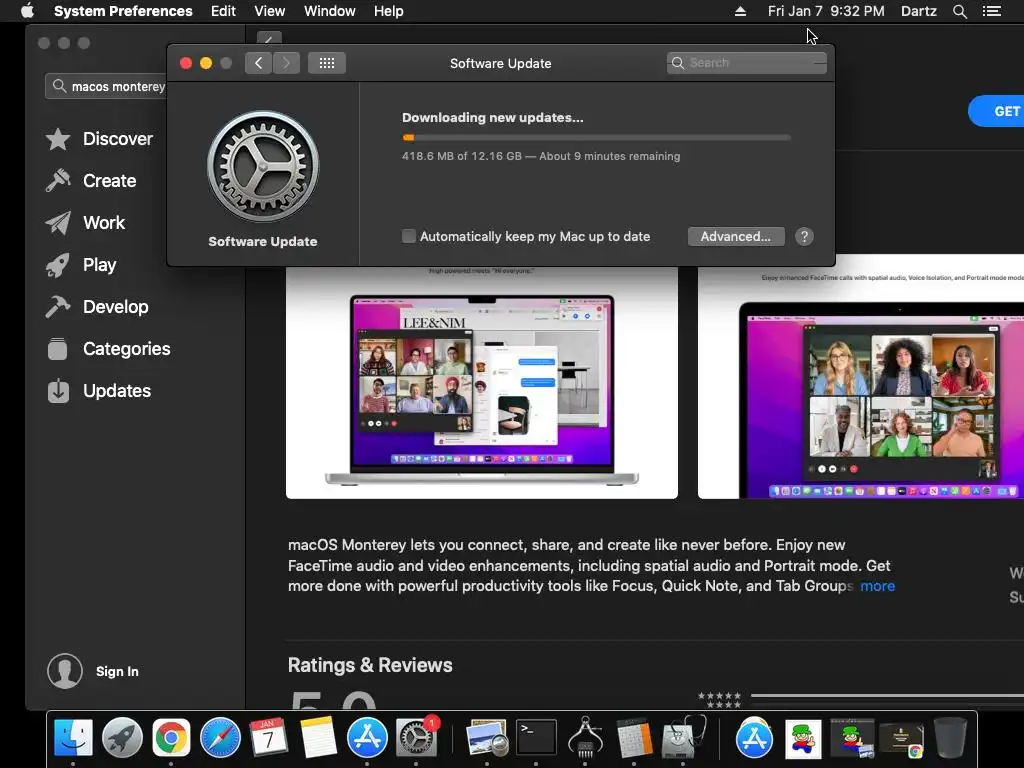This screenshot has width=1024, height=768.
Task: Open Updates in App Store sidebar
Action: pos(99,391)
